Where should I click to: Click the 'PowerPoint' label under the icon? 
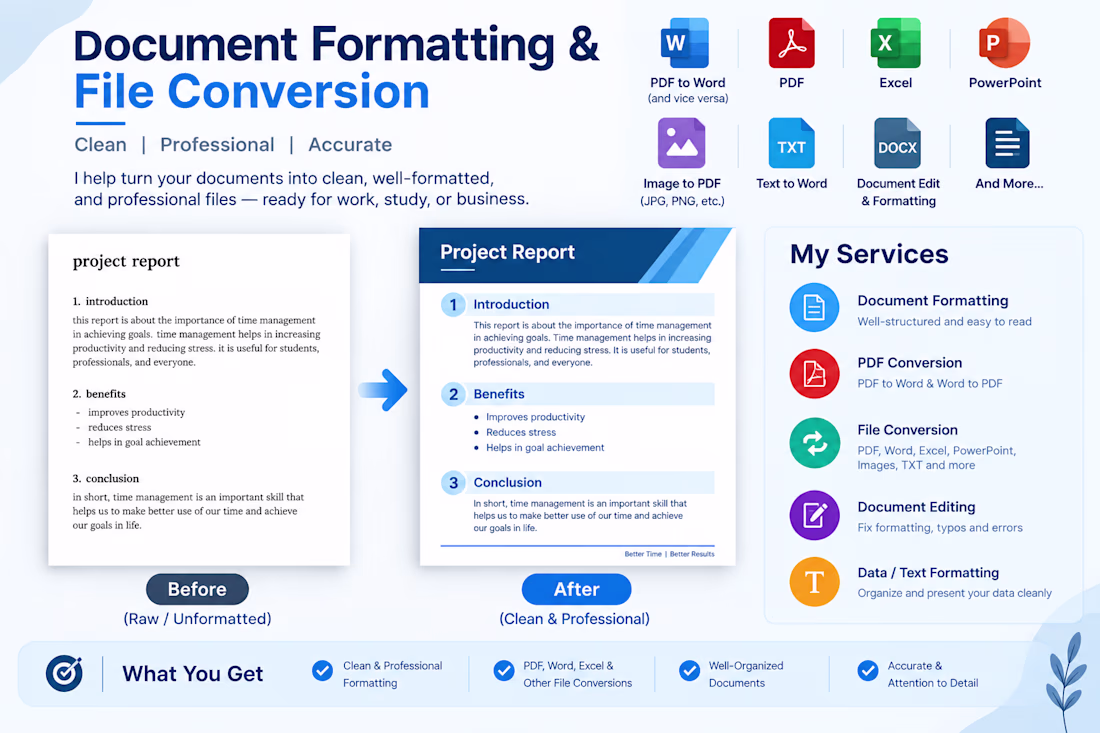[x=1005, y=83]
